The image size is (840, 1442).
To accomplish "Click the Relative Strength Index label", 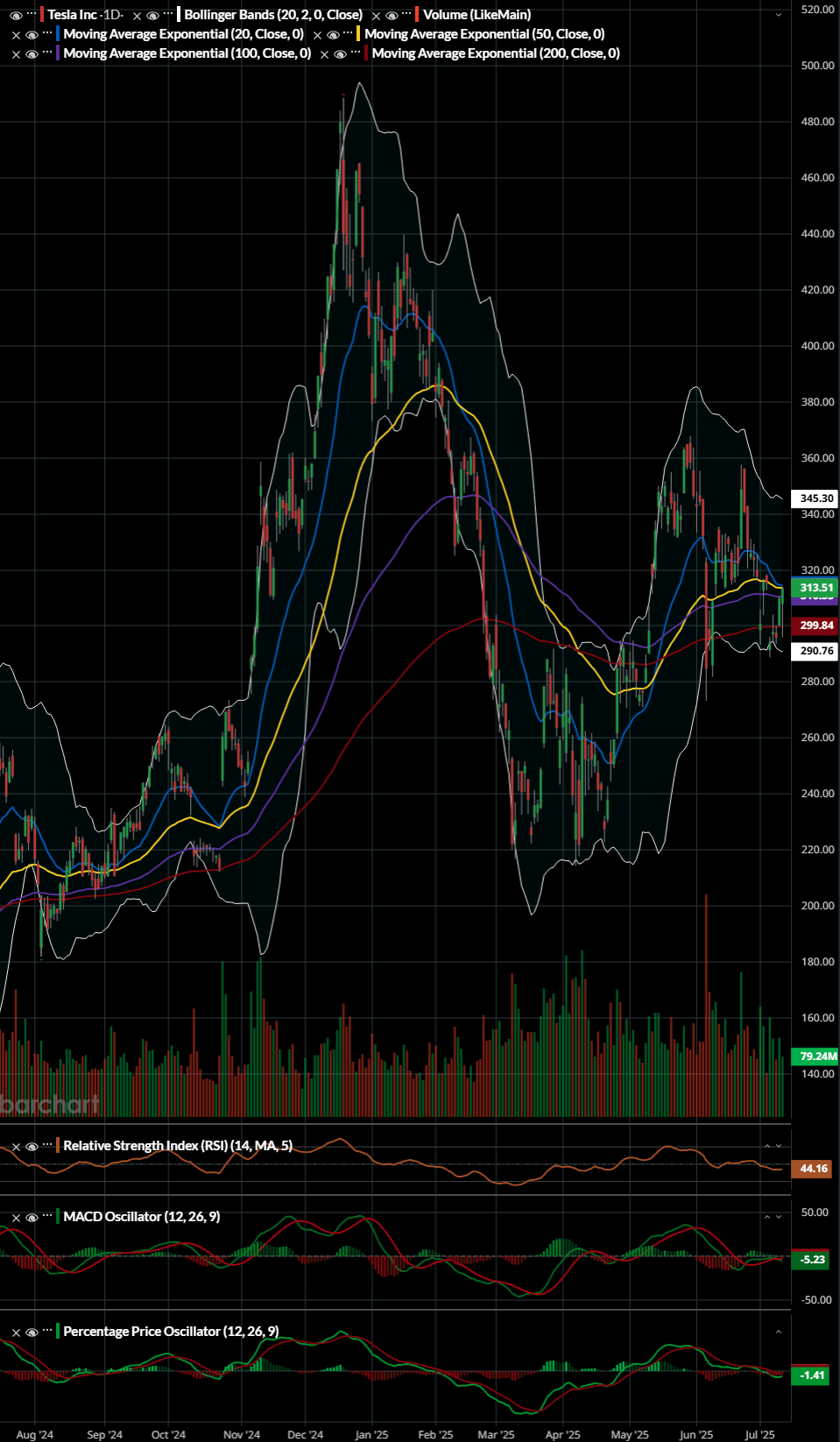I will (x=145, y=1146).
